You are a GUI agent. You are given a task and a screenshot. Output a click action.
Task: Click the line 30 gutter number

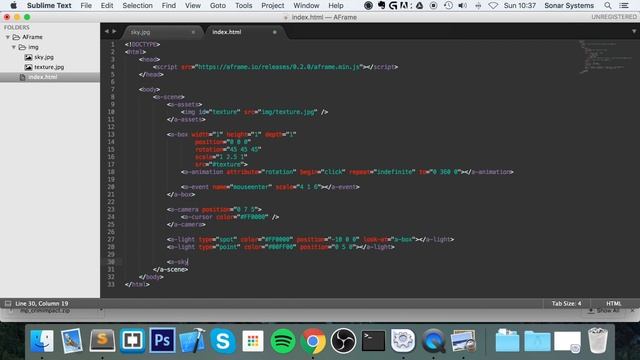(x=111, y=262)
